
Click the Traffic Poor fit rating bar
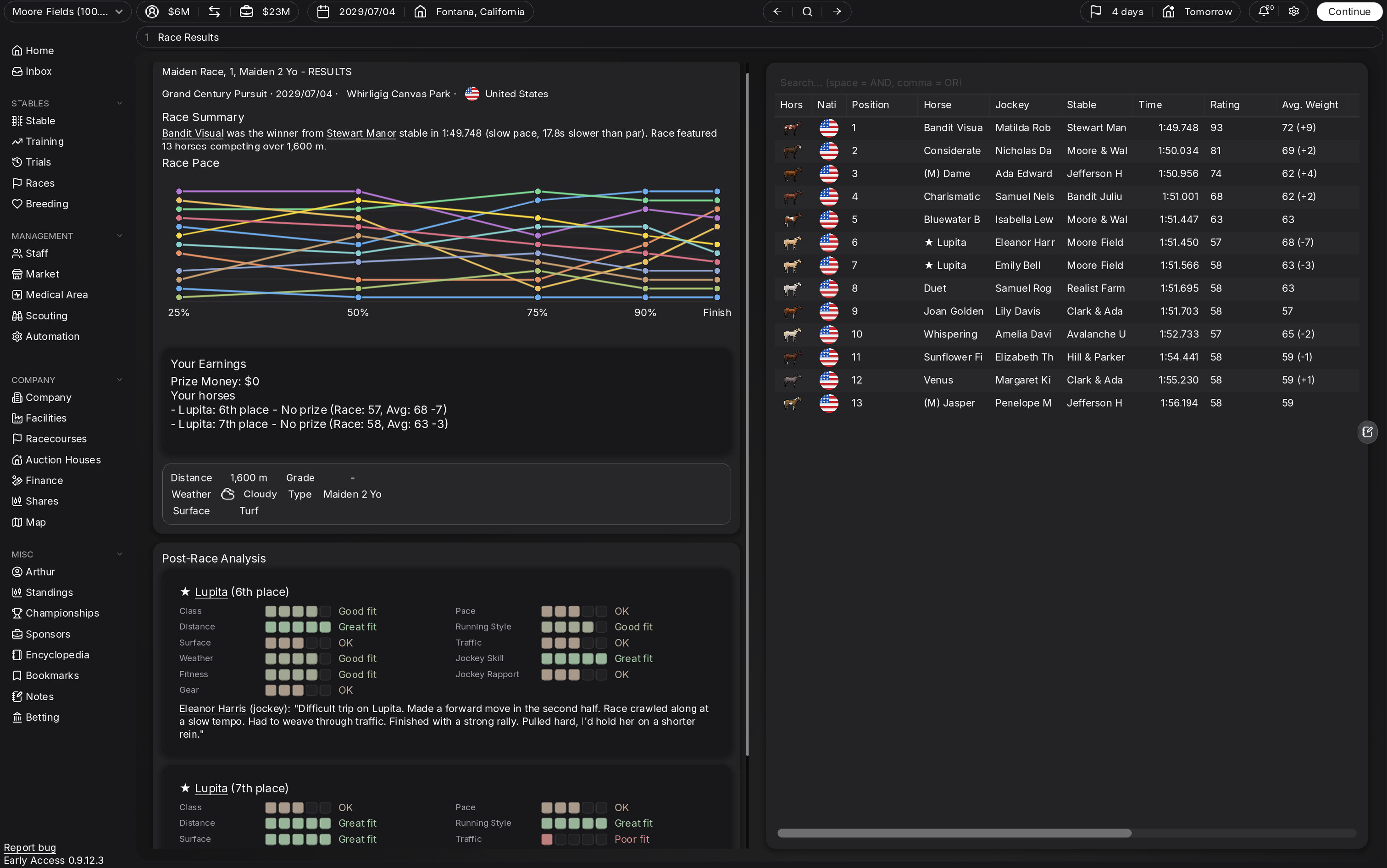573,839
